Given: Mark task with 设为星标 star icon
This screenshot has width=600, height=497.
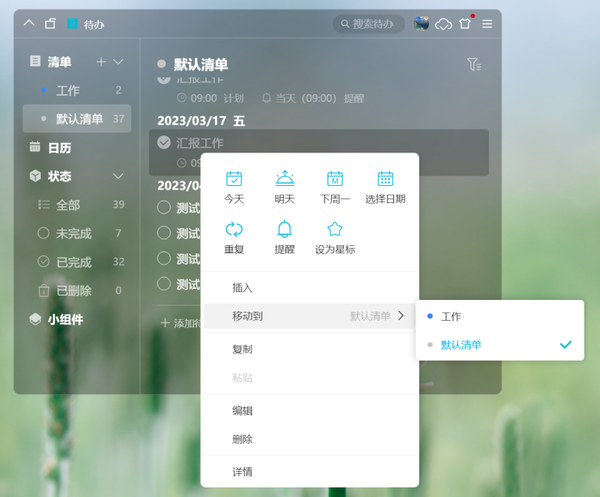Looking at the screenshot, I should (335, 230).
